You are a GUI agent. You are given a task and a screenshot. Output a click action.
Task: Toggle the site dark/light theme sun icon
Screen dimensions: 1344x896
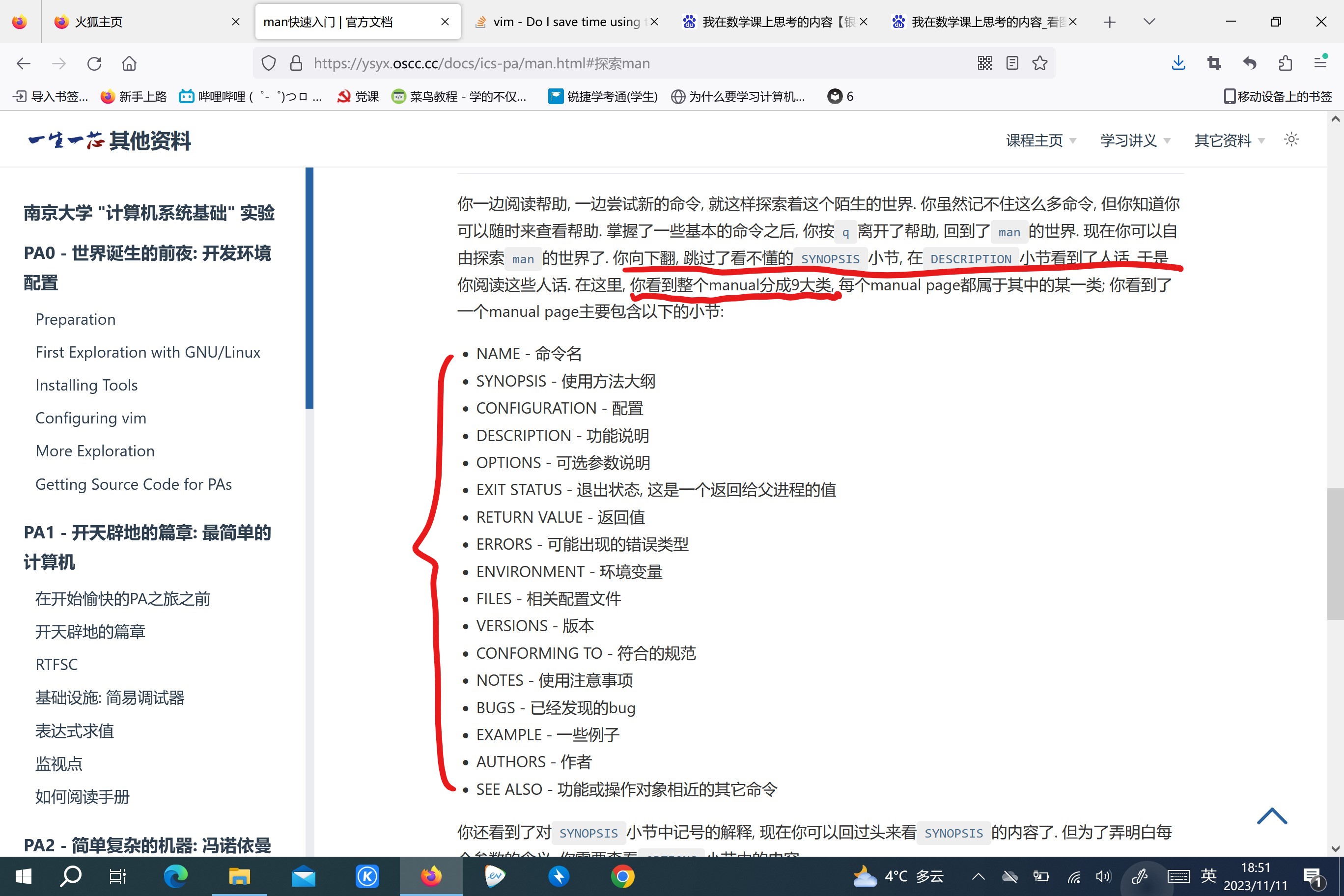(x=1291, y=140)
